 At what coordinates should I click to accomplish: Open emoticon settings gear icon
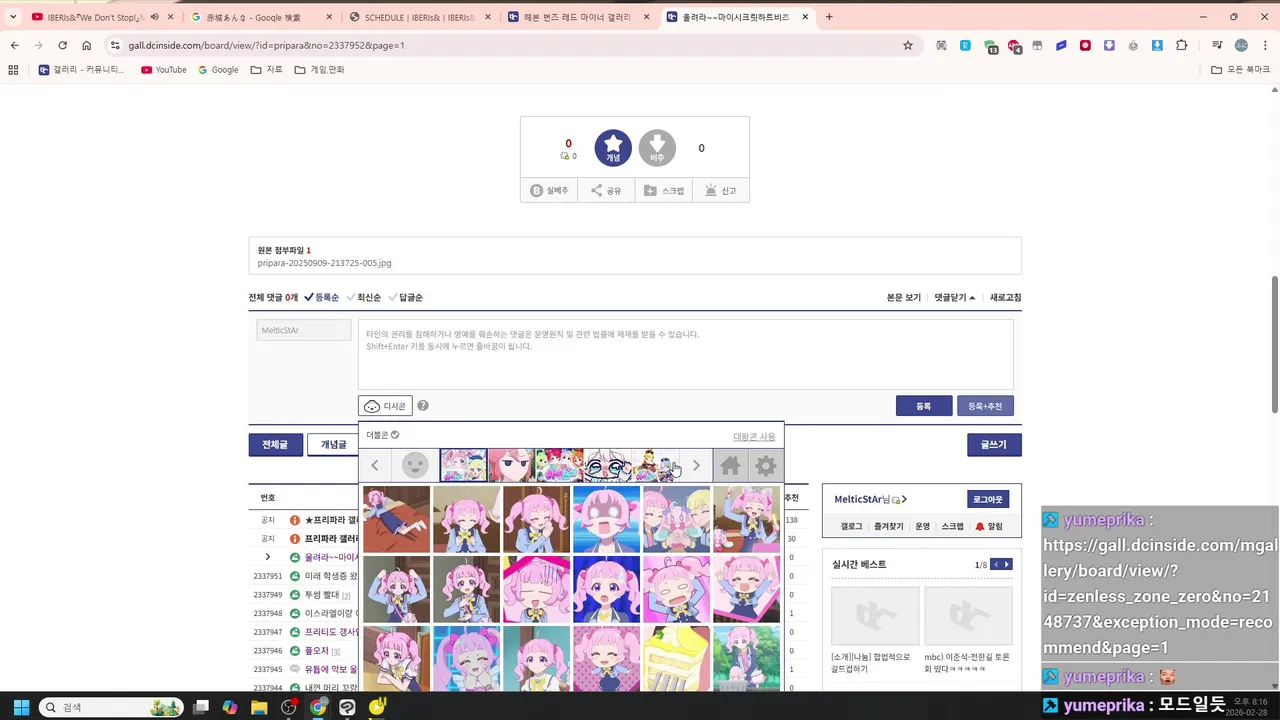pos(766,465)
